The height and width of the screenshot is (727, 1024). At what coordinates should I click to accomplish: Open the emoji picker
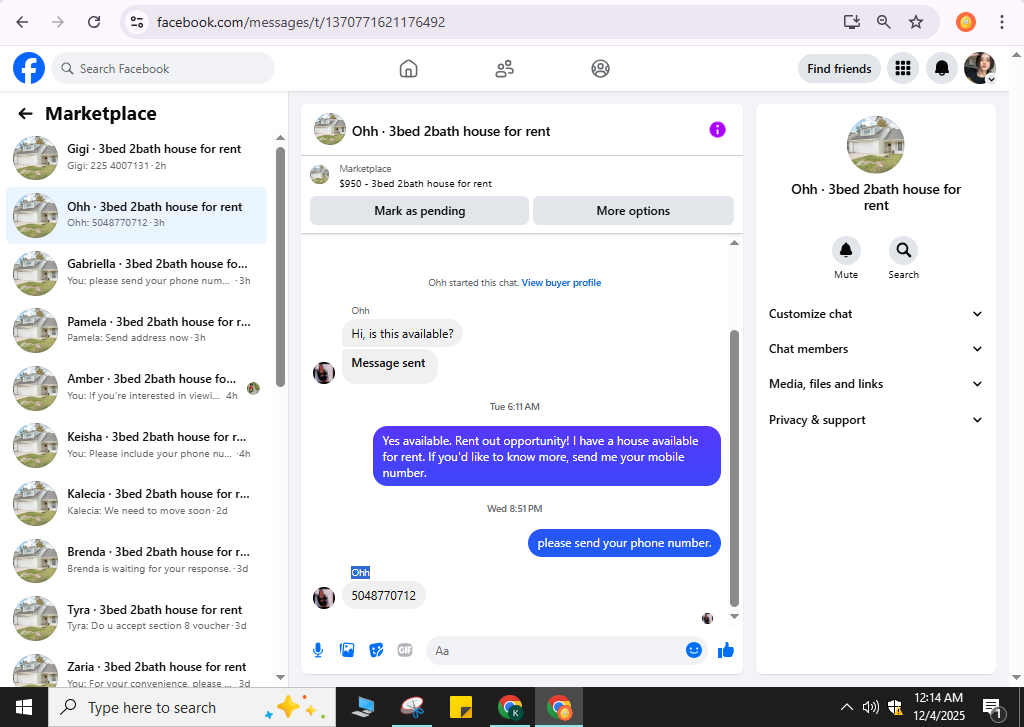694,650
